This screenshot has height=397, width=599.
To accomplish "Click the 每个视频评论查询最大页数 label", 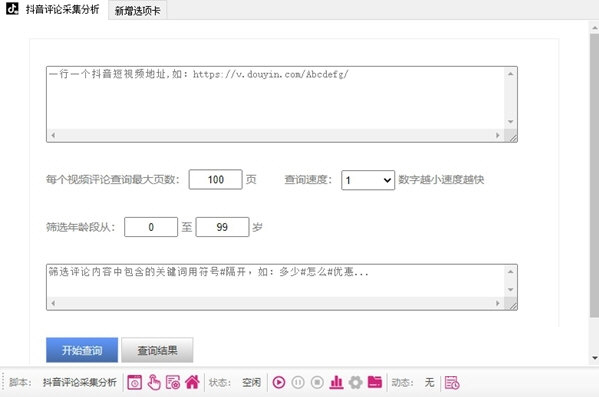I will point(113,179).
